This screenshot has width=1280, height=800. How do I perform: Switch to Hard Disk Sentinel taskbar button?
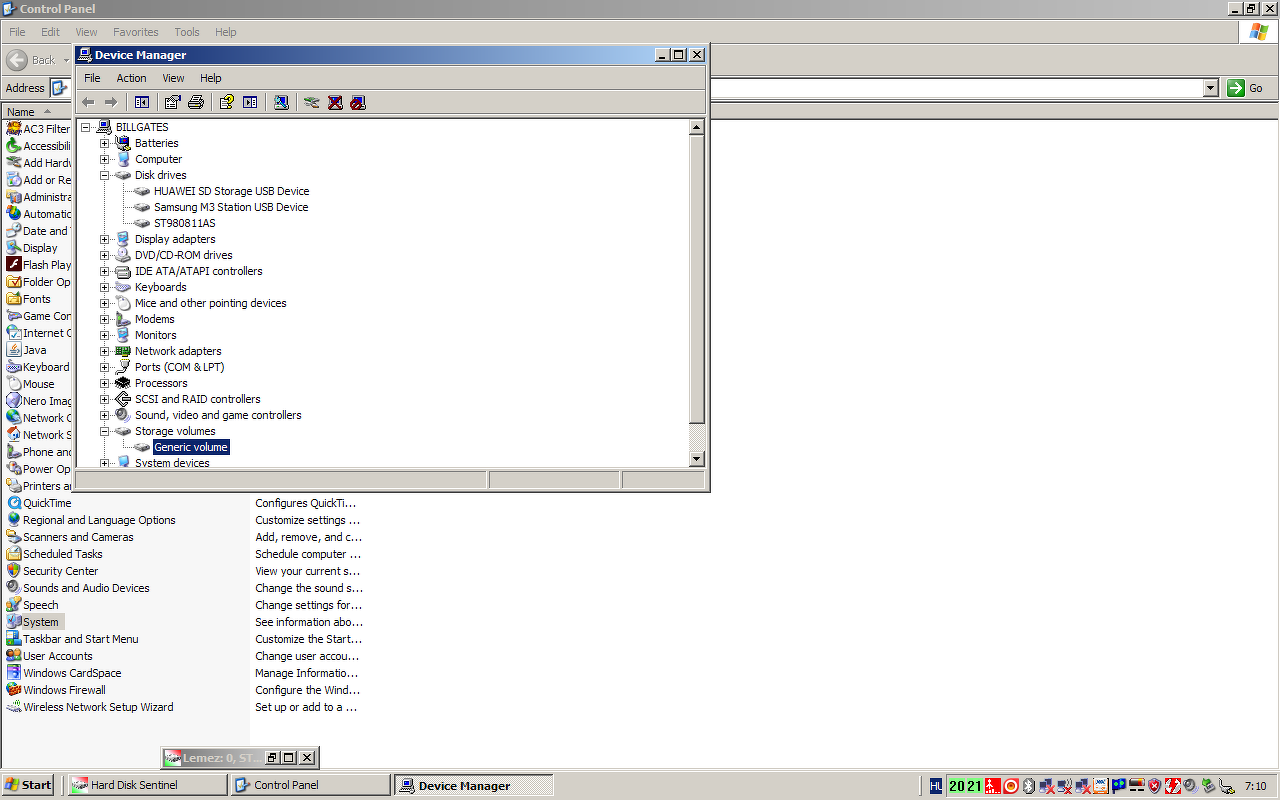pyautogui.click(x=147, y=785)
